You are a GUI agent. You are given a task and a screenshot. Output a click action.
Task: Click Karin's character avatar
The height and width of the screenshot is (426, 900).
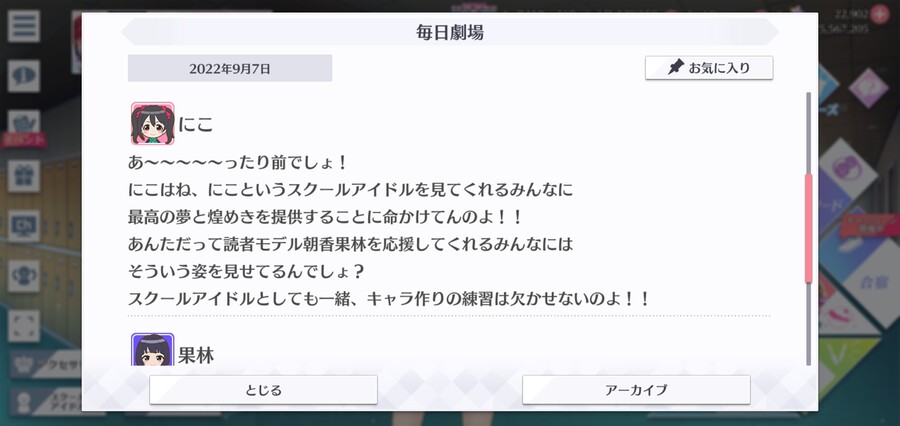pos(152,350)
